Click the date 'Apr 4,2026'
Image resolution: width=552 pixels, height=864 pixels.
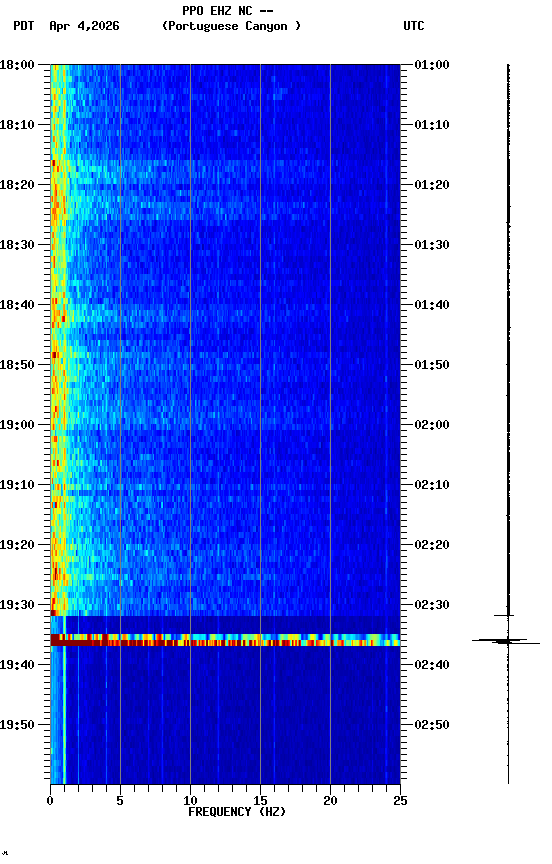click(84, 26)
